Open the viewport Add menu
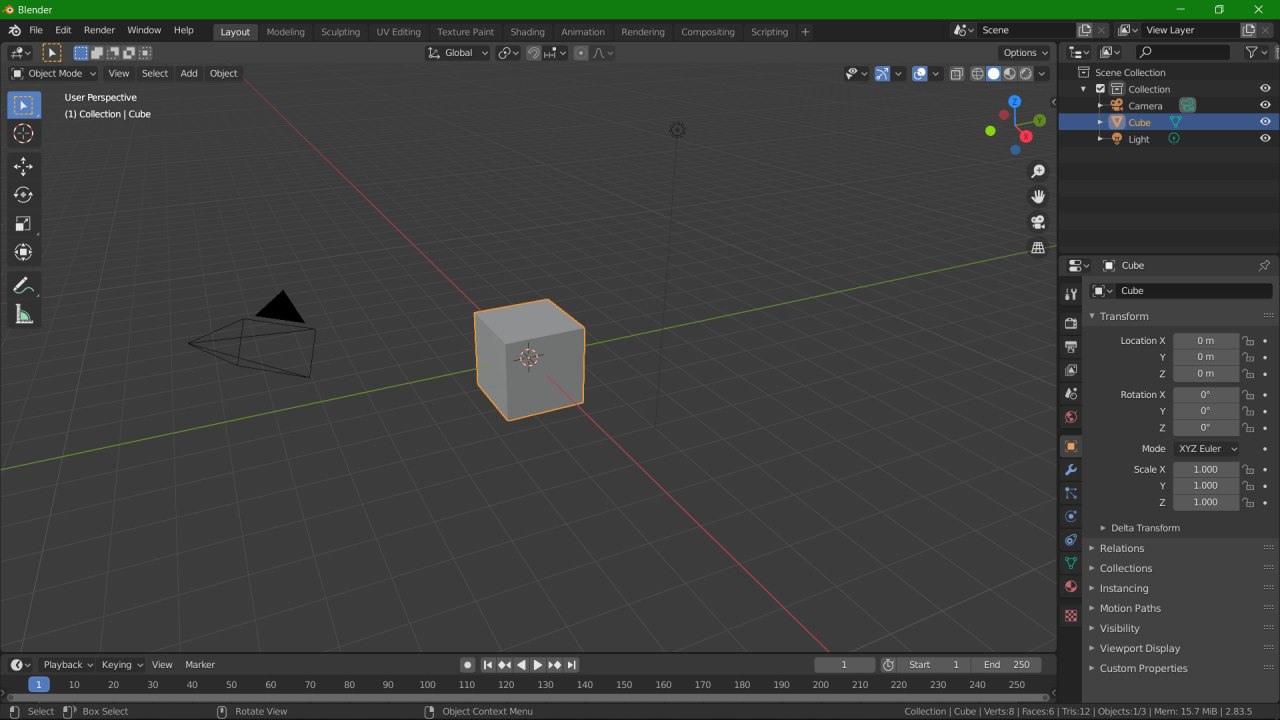This screenshot has height=720, width=1280. tap(189, 73)
